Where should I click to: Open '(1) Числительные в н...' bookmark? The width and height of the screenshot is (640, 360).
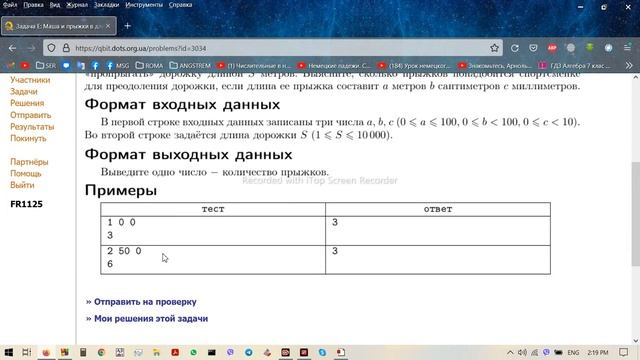point(254,65)
